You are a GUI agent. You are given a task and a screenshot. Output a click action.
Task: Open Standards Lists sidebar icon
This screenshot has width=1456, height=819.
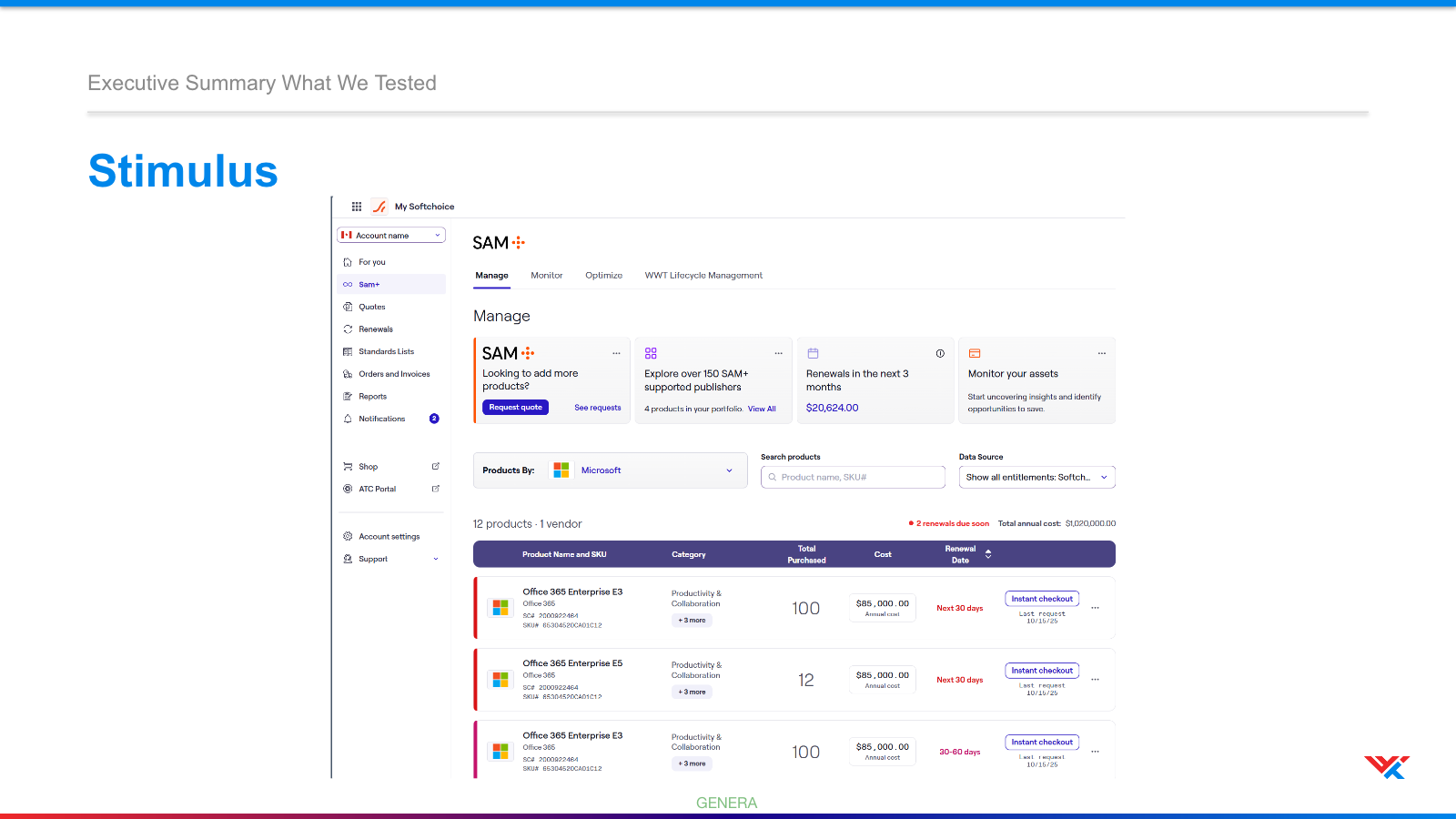click(348, 351)
